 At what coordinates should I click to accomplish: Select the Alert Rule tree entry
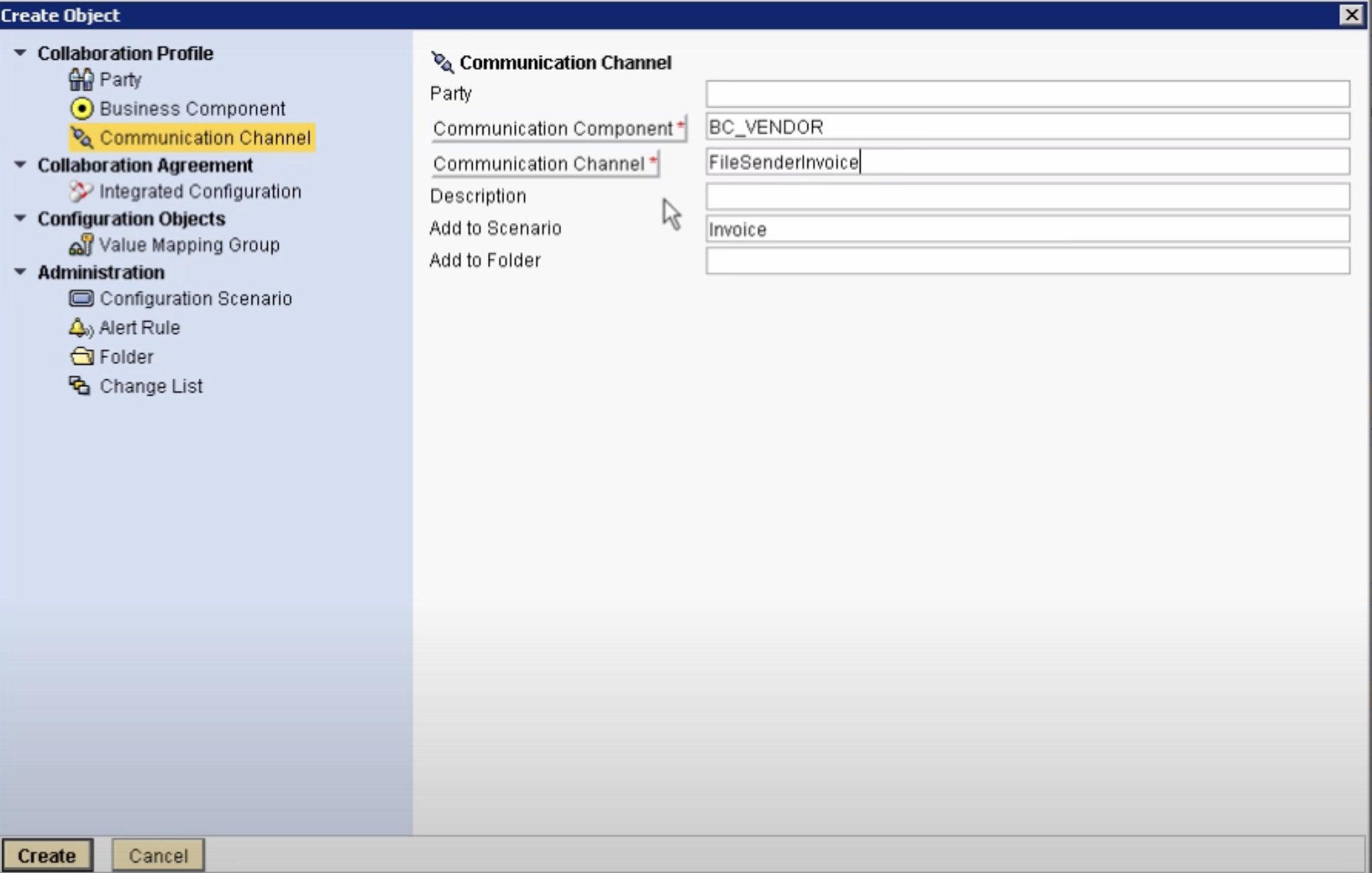[140, 328]
